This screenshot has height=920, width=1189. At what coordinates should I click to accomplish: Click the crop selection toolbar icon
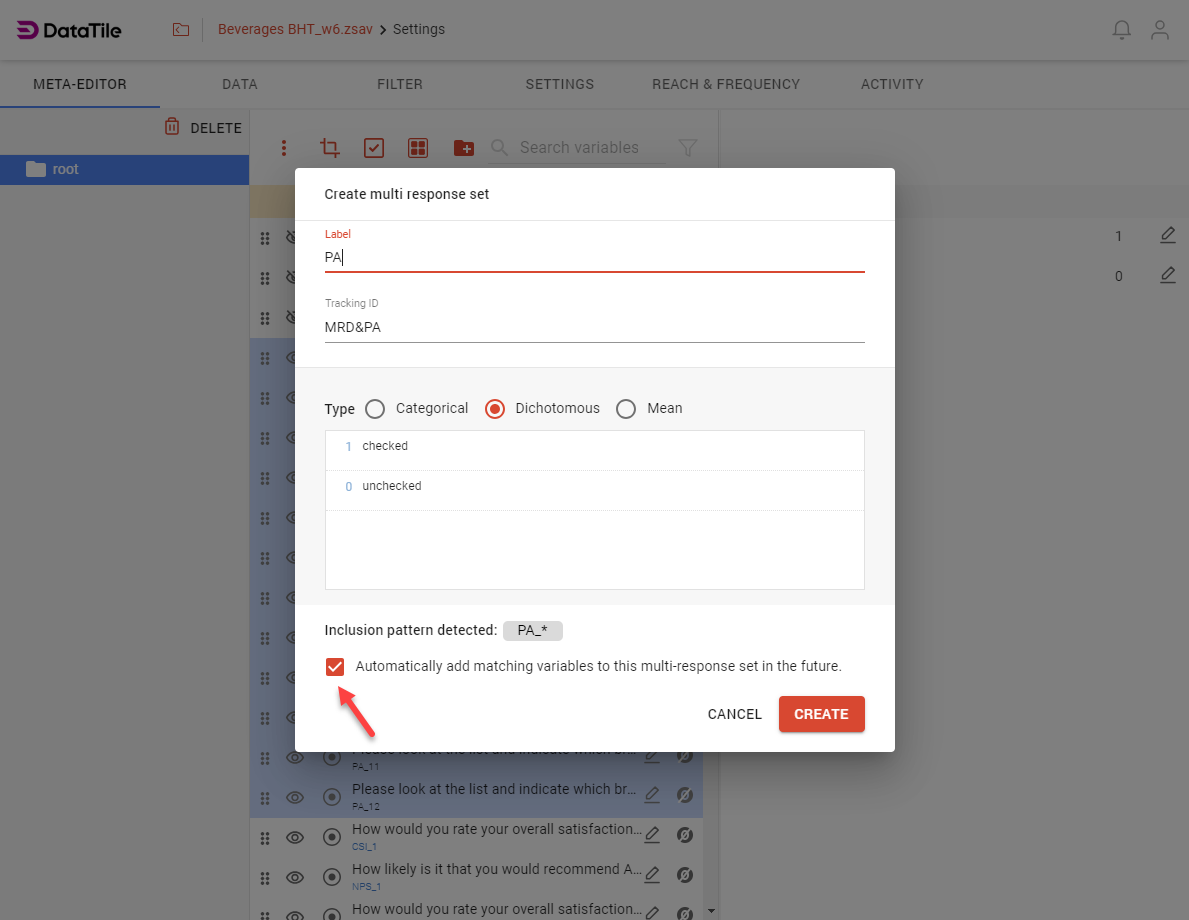[329, 148]
